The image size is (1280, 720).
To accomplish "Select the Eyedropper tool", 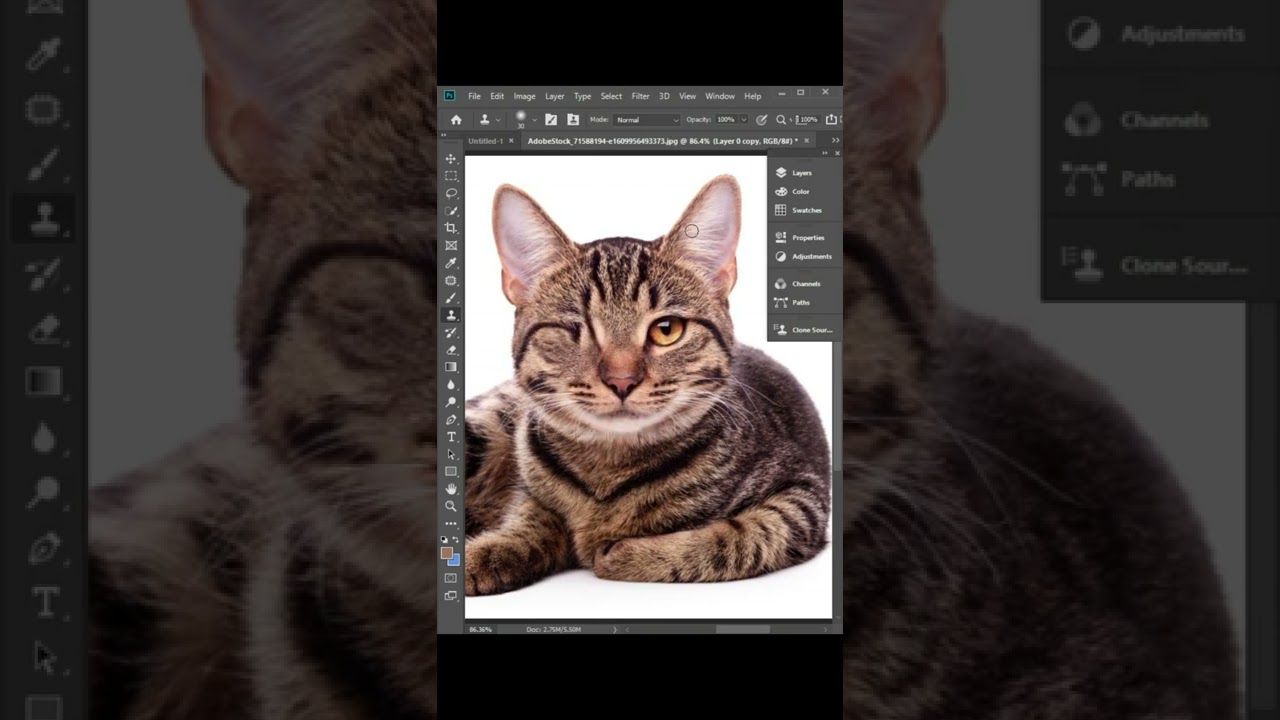I will click(x=451, y=263).
